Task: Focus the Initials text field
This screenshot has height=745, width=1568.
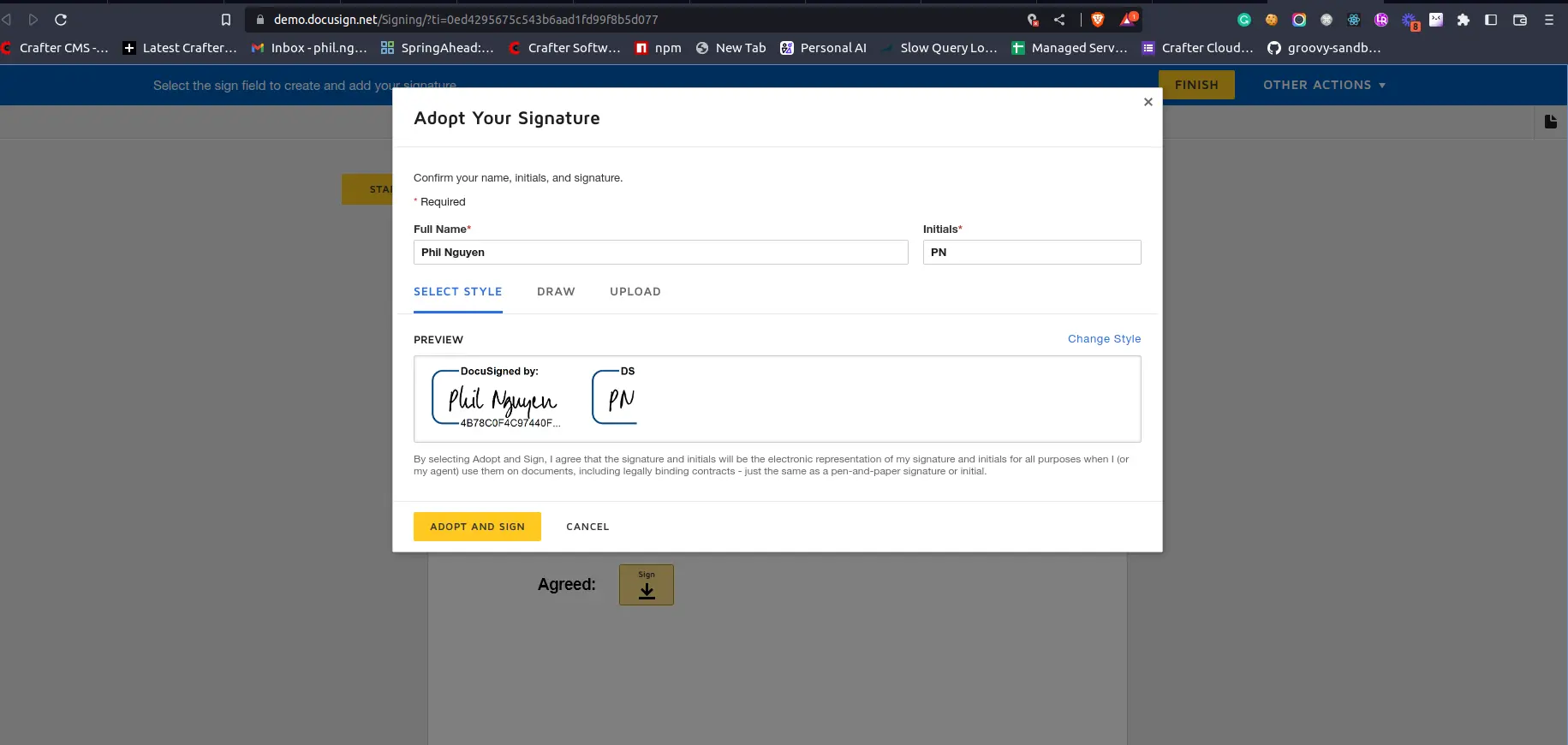Action: click(x=1031, y=253)
